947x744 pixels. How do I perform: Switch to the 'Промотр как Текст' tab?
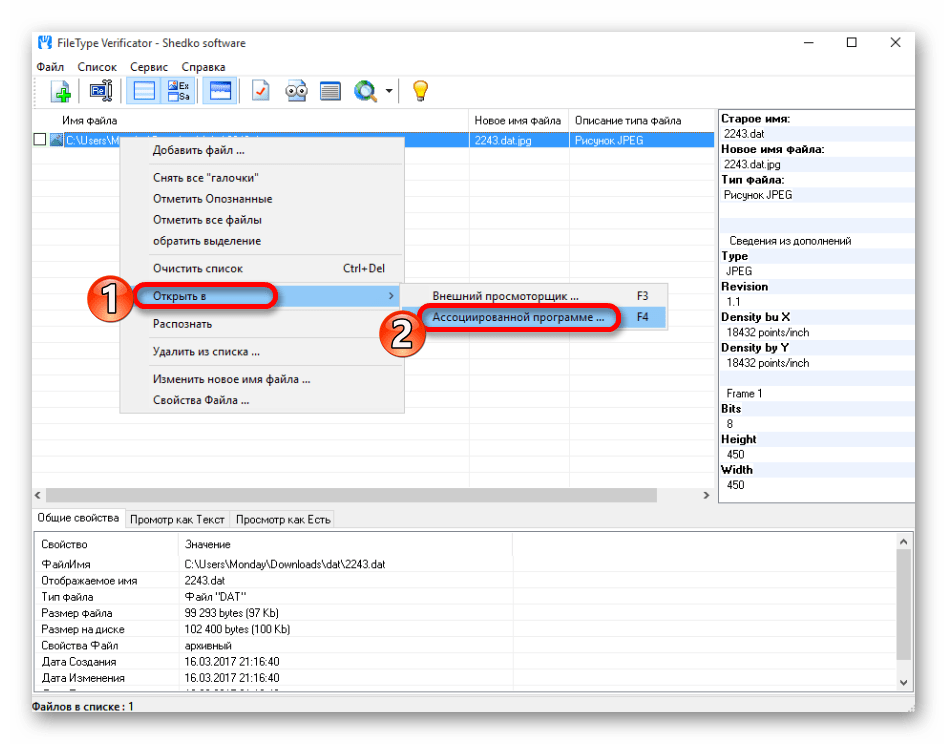[x=177, y=519]
